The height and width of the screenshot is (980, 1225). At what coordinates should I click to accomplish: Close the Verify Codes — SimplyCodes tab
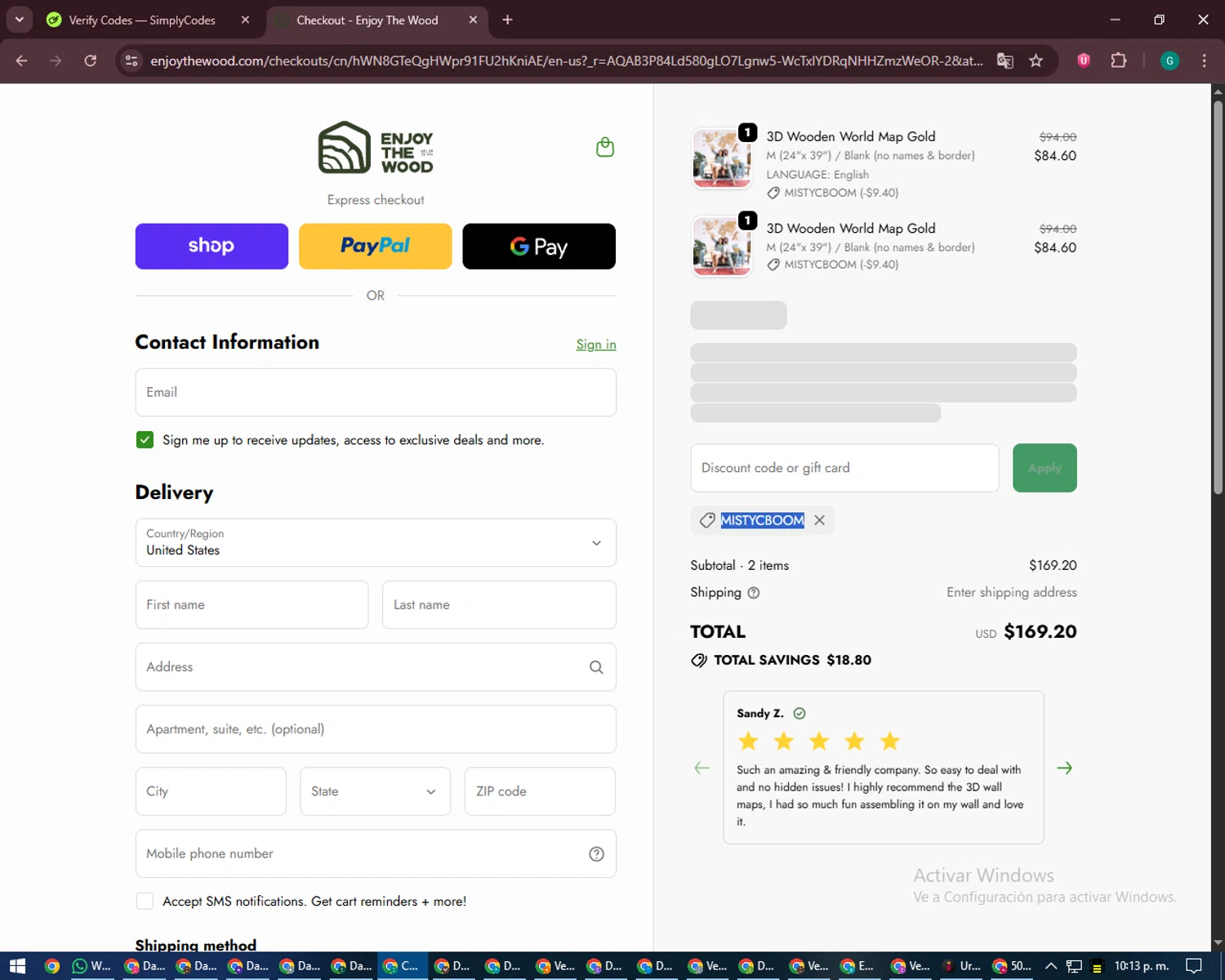pyautogui.click(x=245, y=20)
